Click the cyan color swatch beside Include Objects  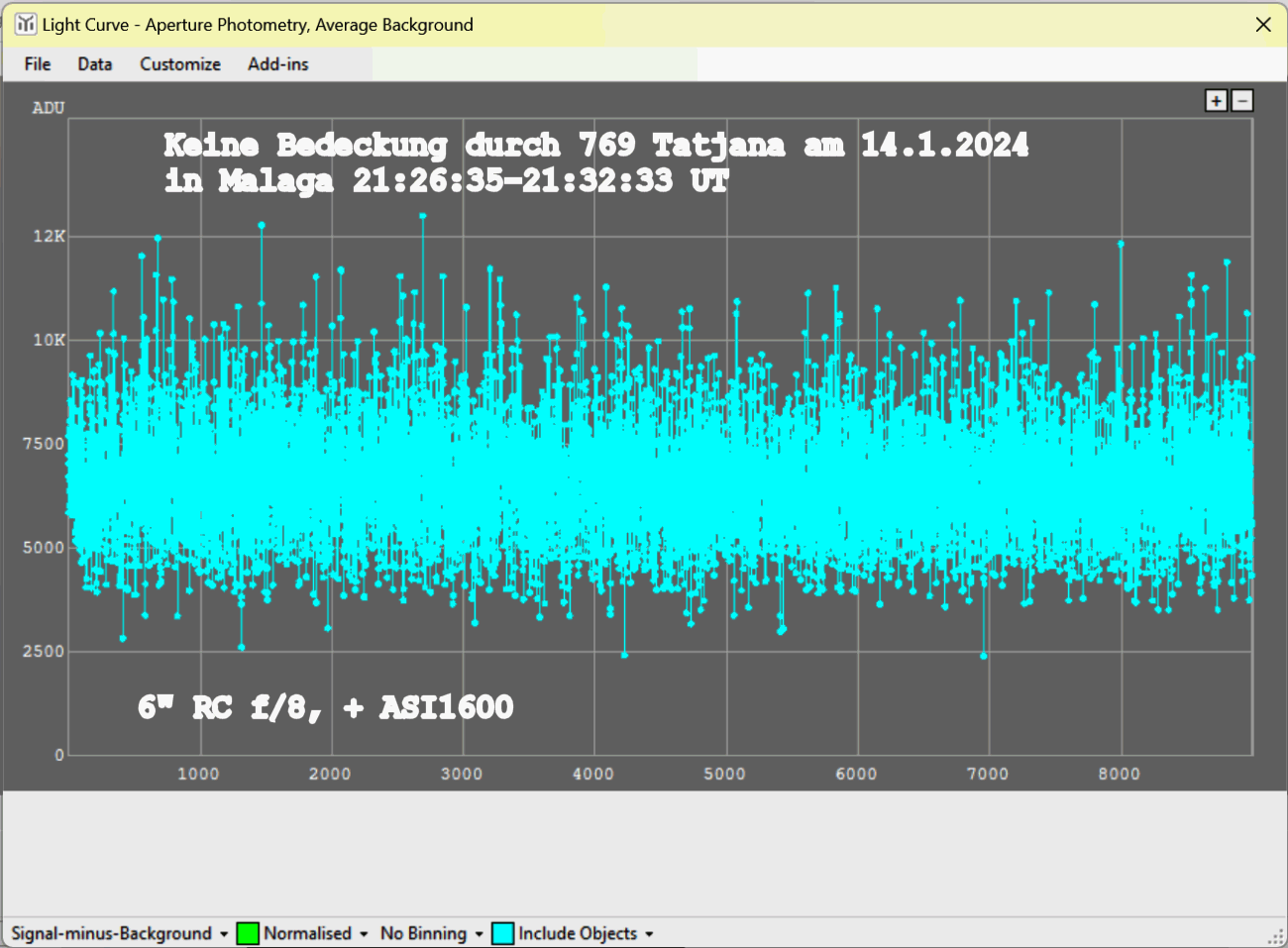[x=503, y=933]
